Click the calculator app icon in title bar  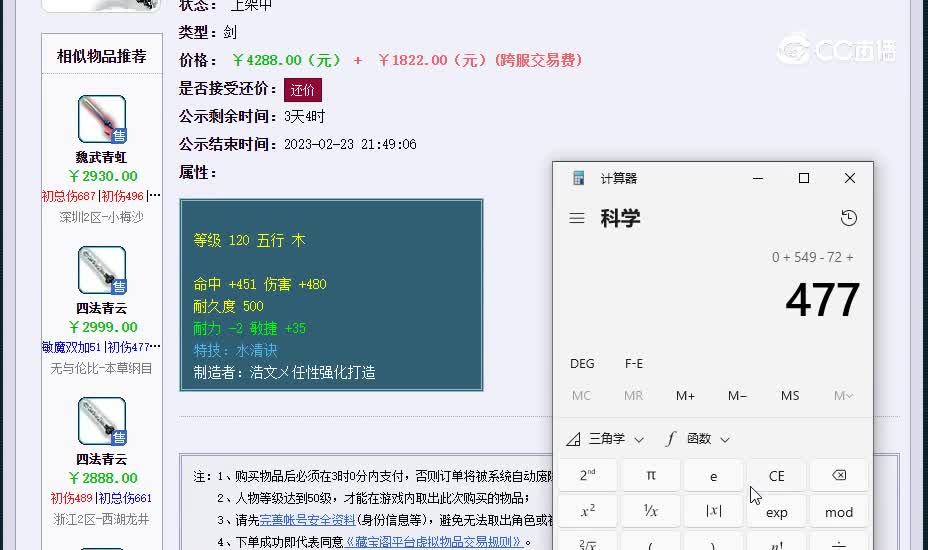point(579,178)
